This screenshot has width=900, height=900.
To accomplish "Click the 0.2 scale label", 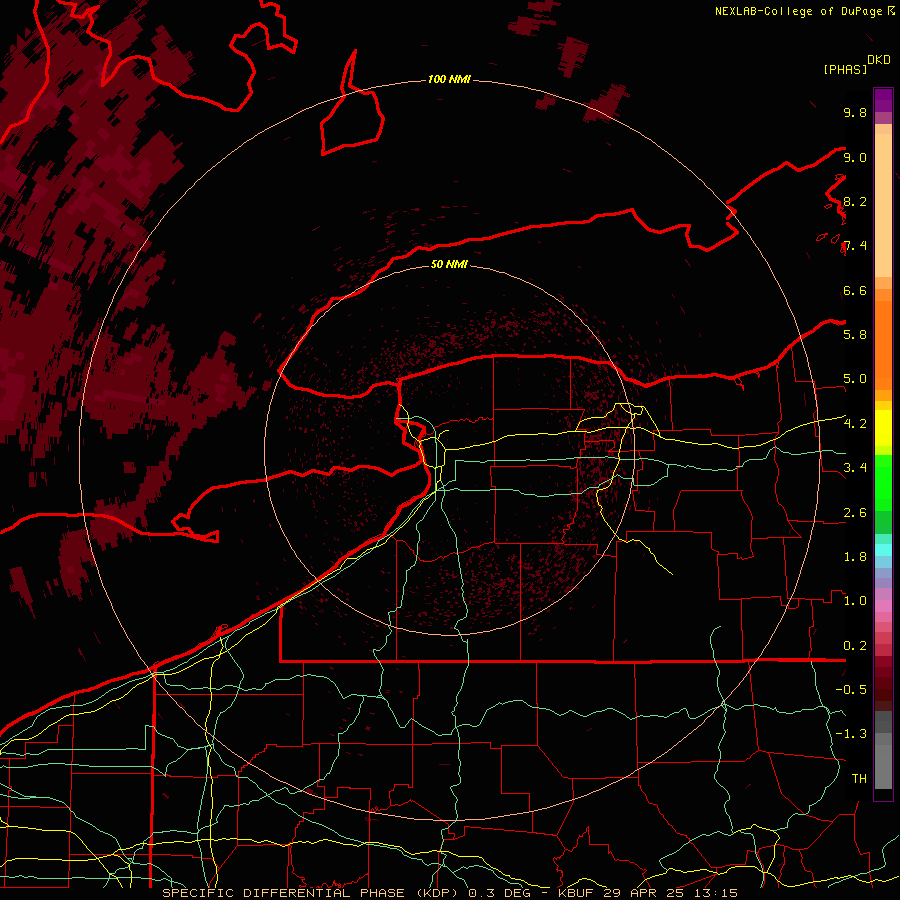I will (855, 646).
